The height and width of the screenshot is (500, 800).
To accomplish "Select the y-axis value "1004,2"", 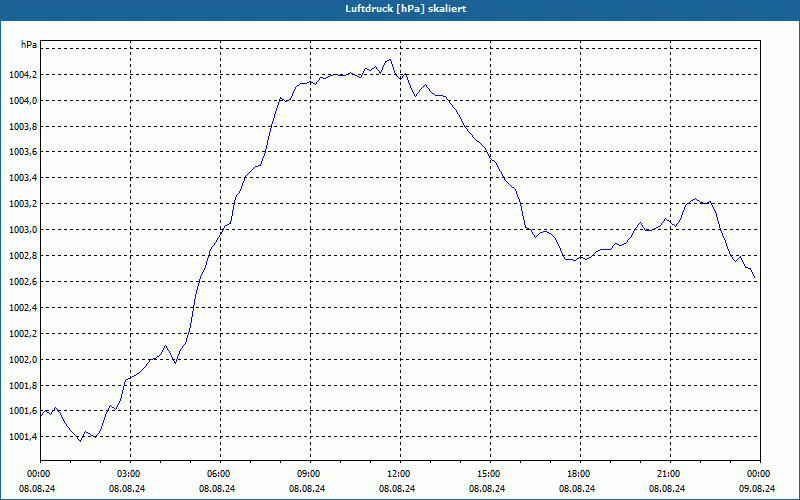I will coord(23,75).
